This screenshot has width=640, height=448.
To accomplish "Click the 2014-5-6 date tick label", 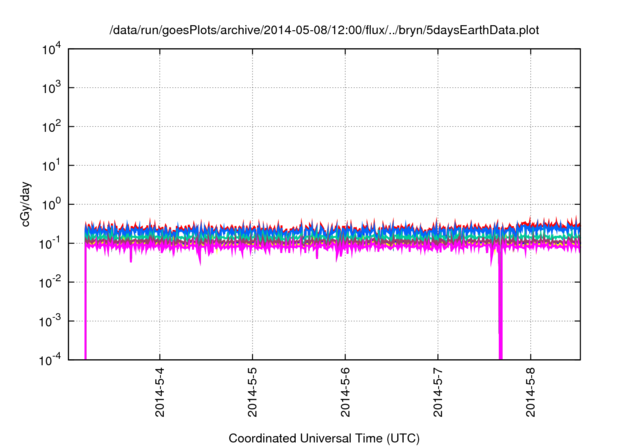I will tap(345, 392).
